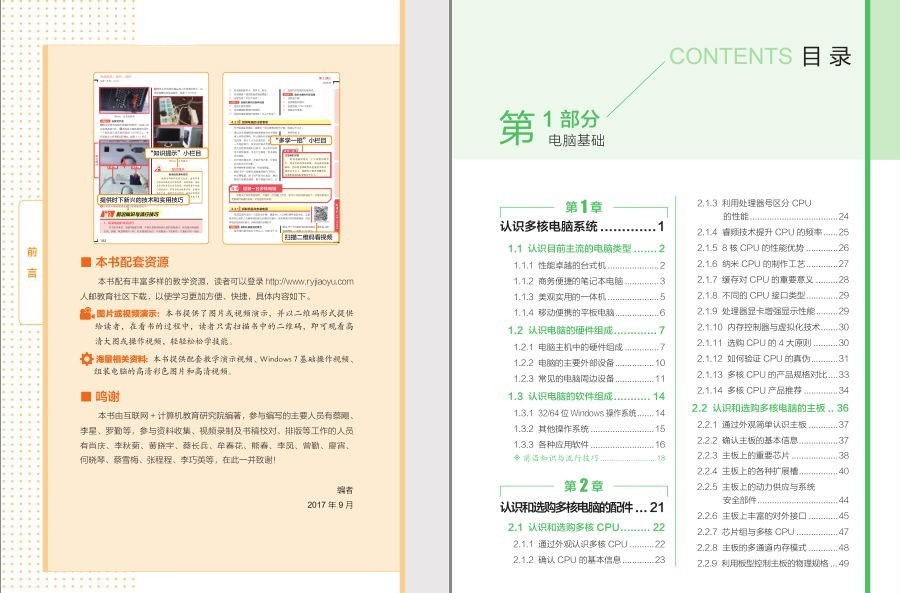Open entry 1.3.2 其他操作系统
Screen dimensions: 900x593
coord(589,429)
